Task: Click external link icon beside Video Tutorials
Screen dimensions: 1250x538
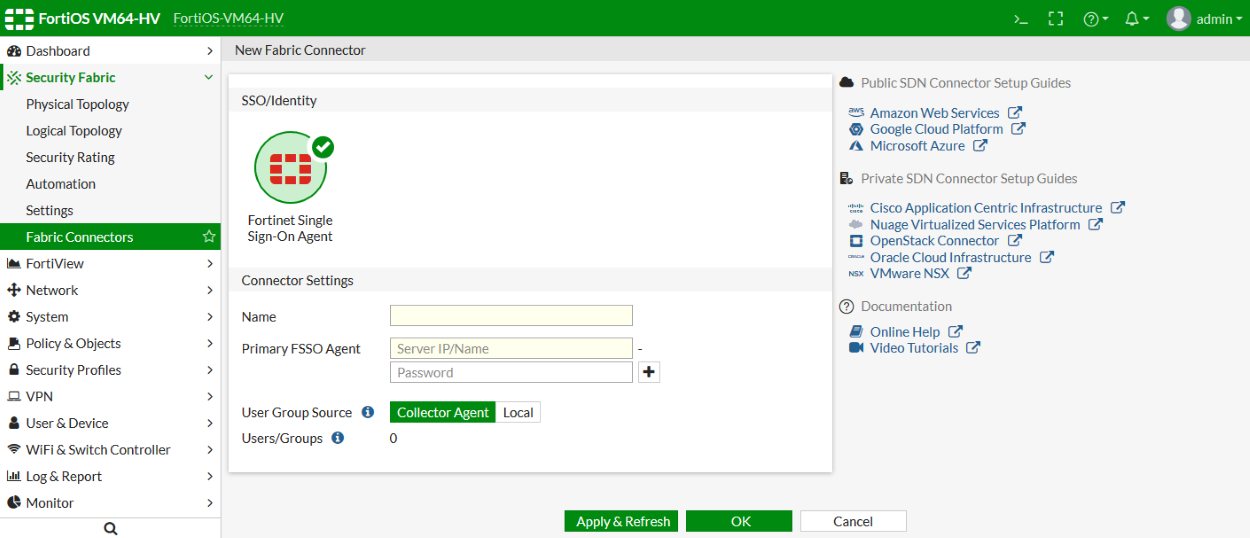Action: tap(974, 348)
